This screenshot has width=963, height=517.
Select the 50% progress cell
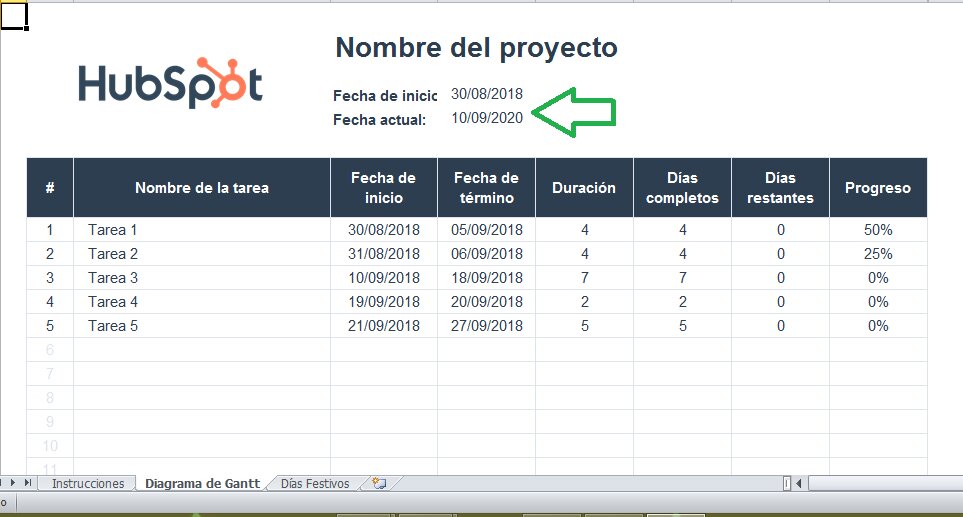click(878, 230)
